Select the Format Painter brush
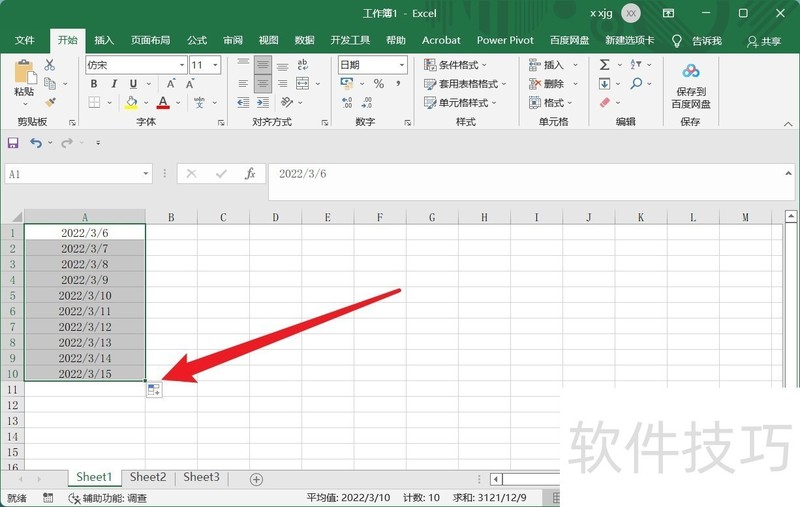 point(49,102)
